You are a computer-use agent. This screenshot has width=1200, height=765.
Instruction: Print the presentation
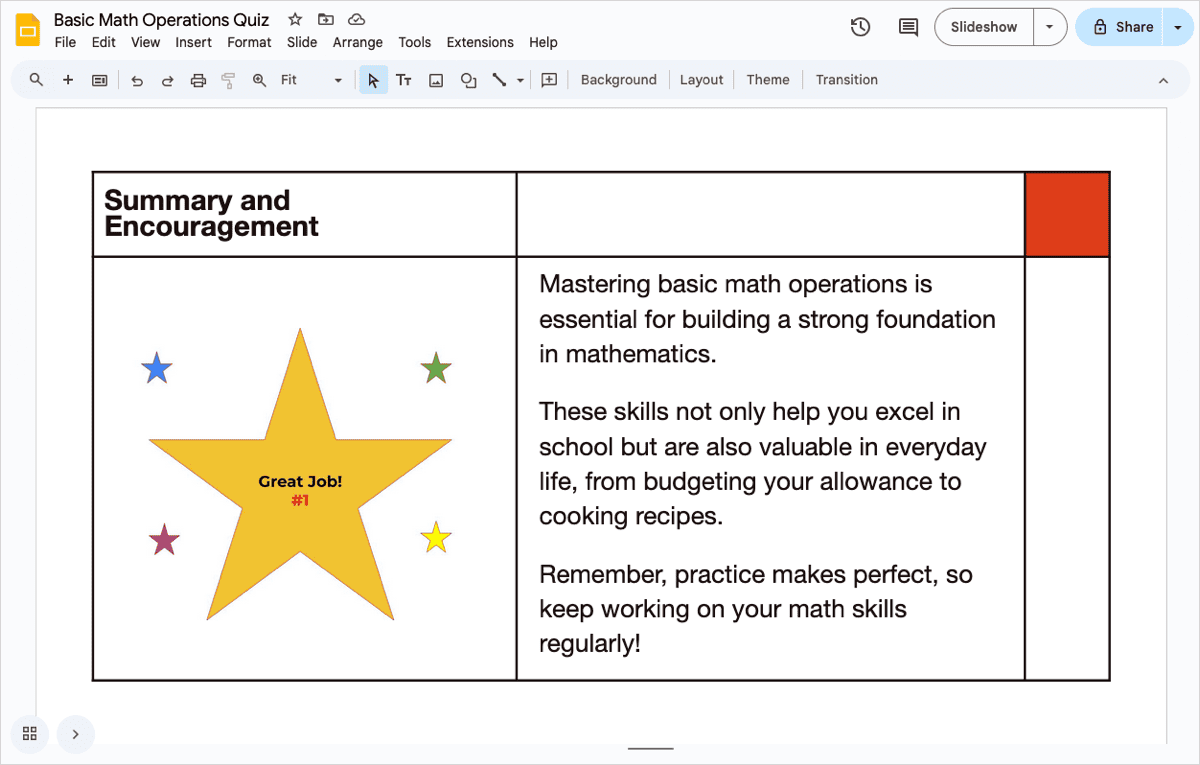click(198, 80)
